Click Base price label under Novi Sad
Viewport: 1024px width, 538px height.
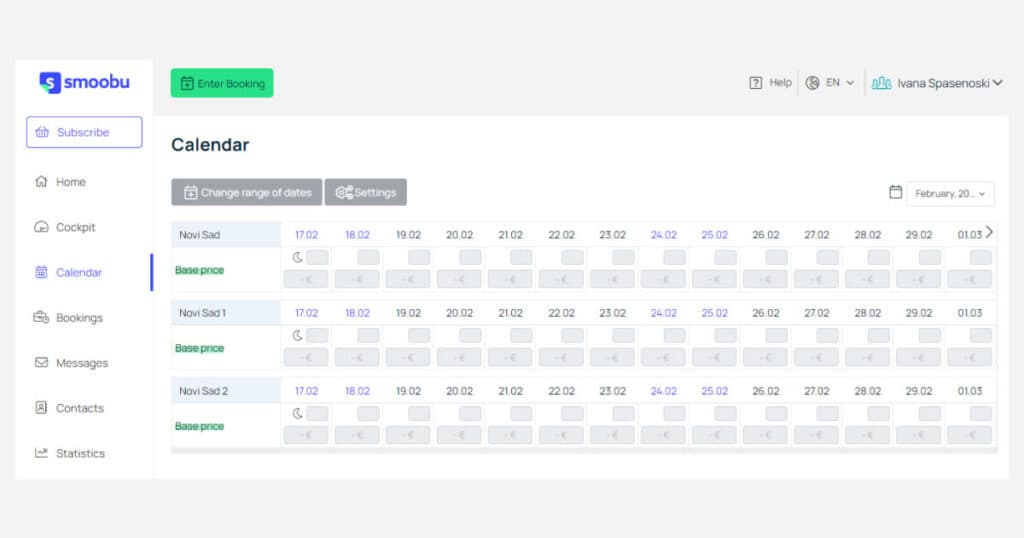[x=199, y=270]
